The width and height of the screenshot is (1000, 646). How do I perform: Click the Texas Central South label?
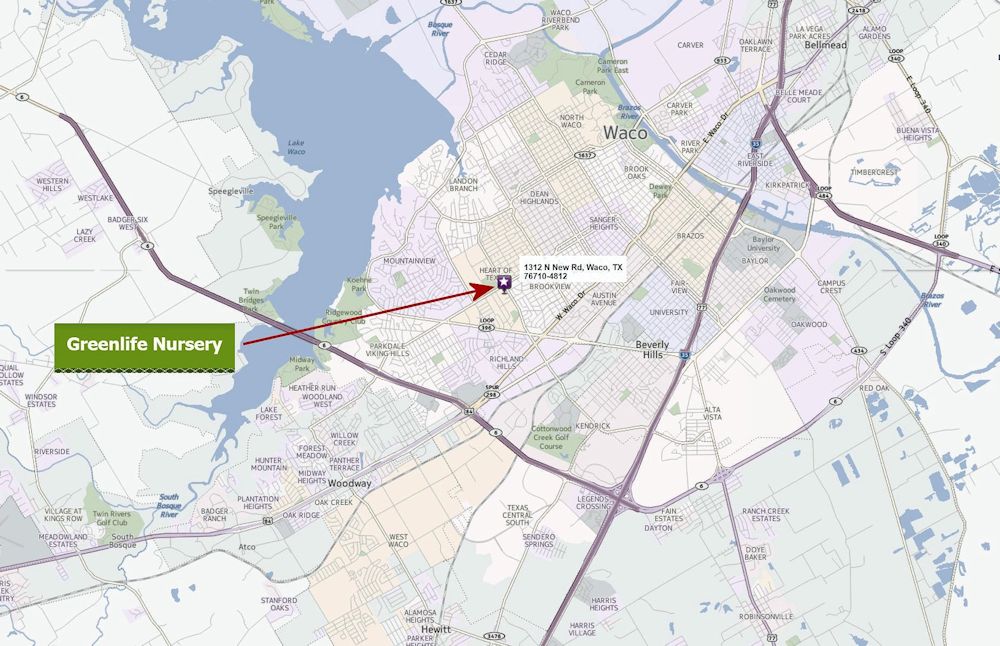517,515
